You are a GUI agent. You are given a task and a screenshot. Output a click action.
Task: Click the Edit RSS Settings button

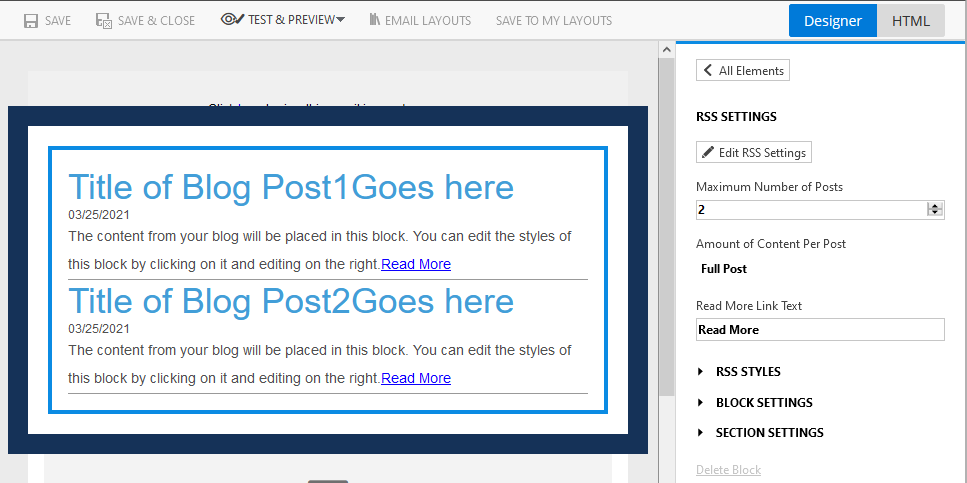point(754,152)
